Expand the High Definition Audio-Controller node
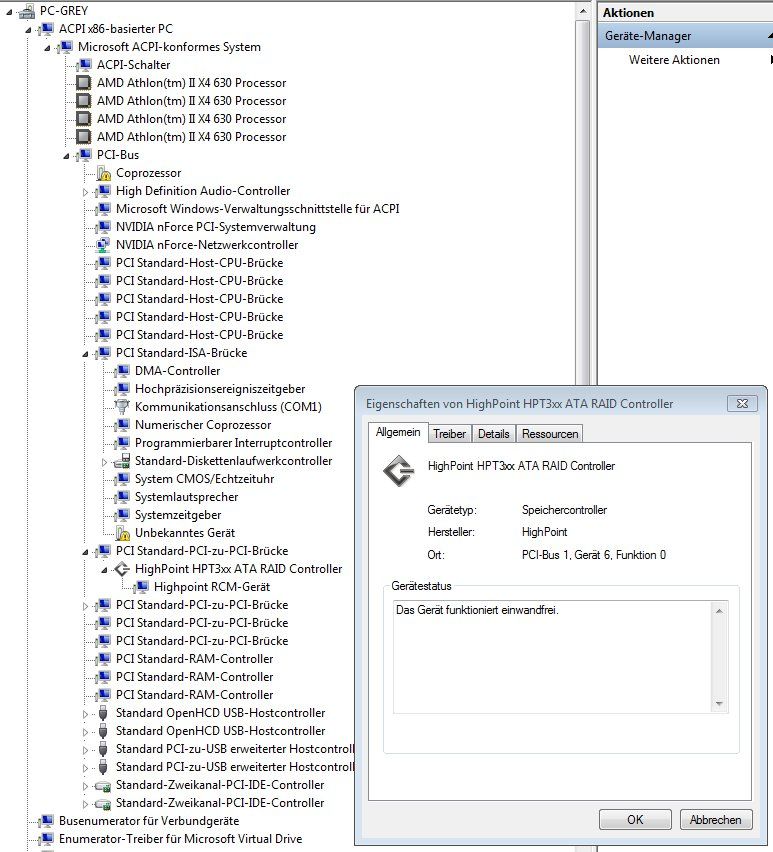 [x=85, y=192]
